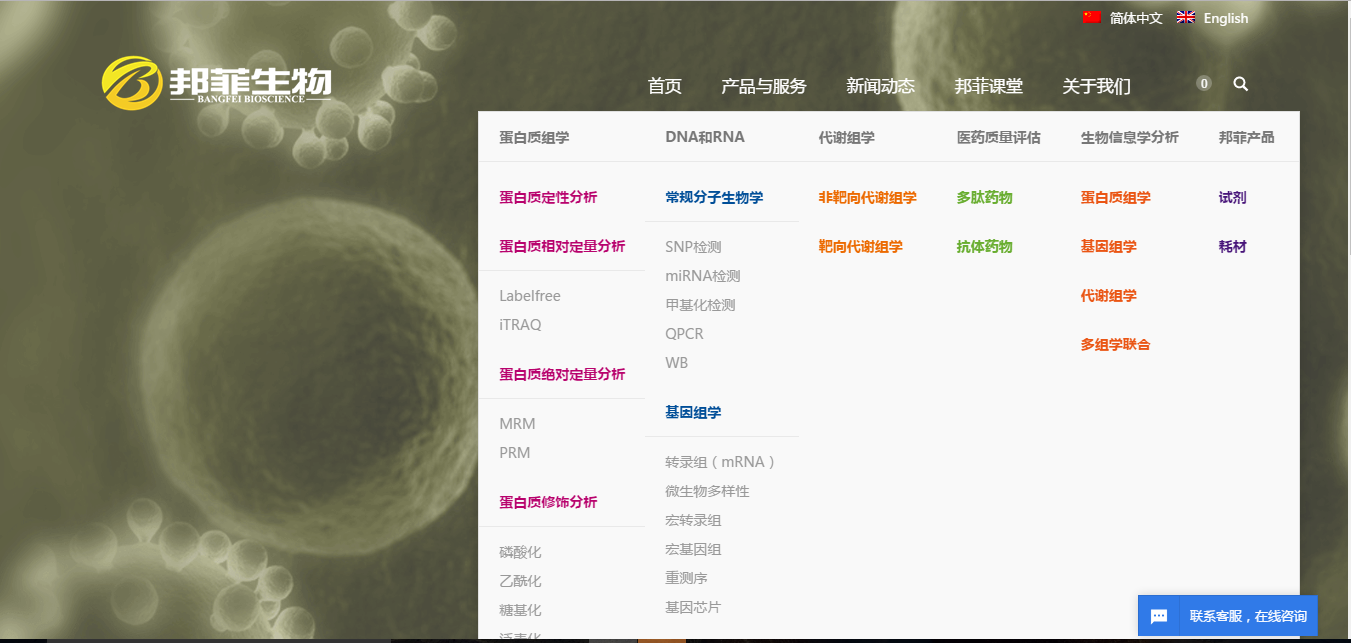The height and width of the screenshot is (643, 1351).
Task: Go to 首页 in navigation
Action: click(x=664, y=86)
